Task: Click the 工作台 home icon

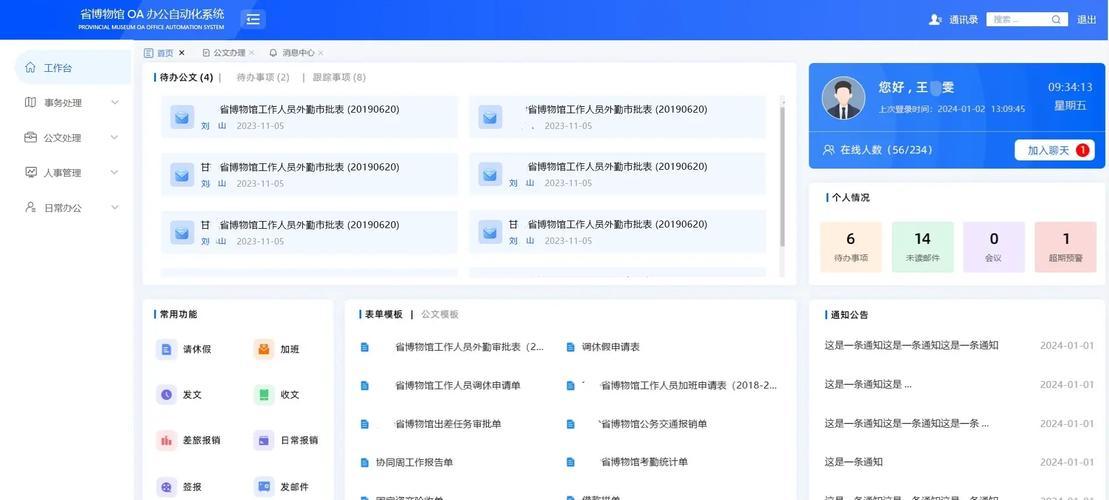Action: pos(30,68)
